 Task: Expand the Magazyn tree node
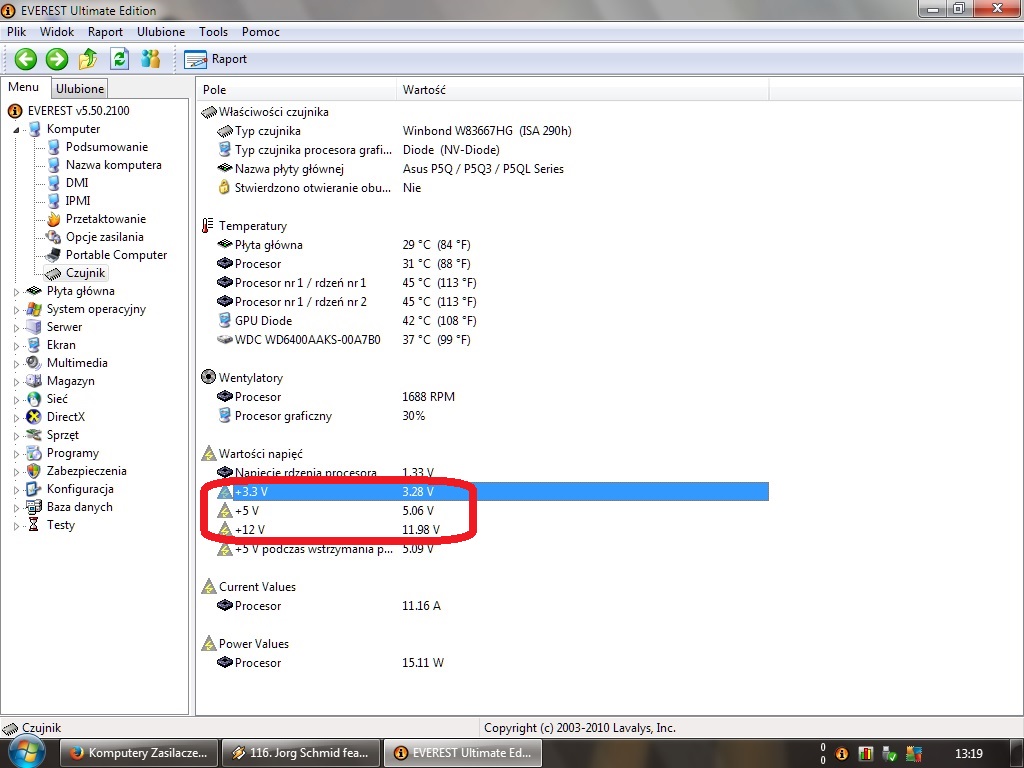16,382
